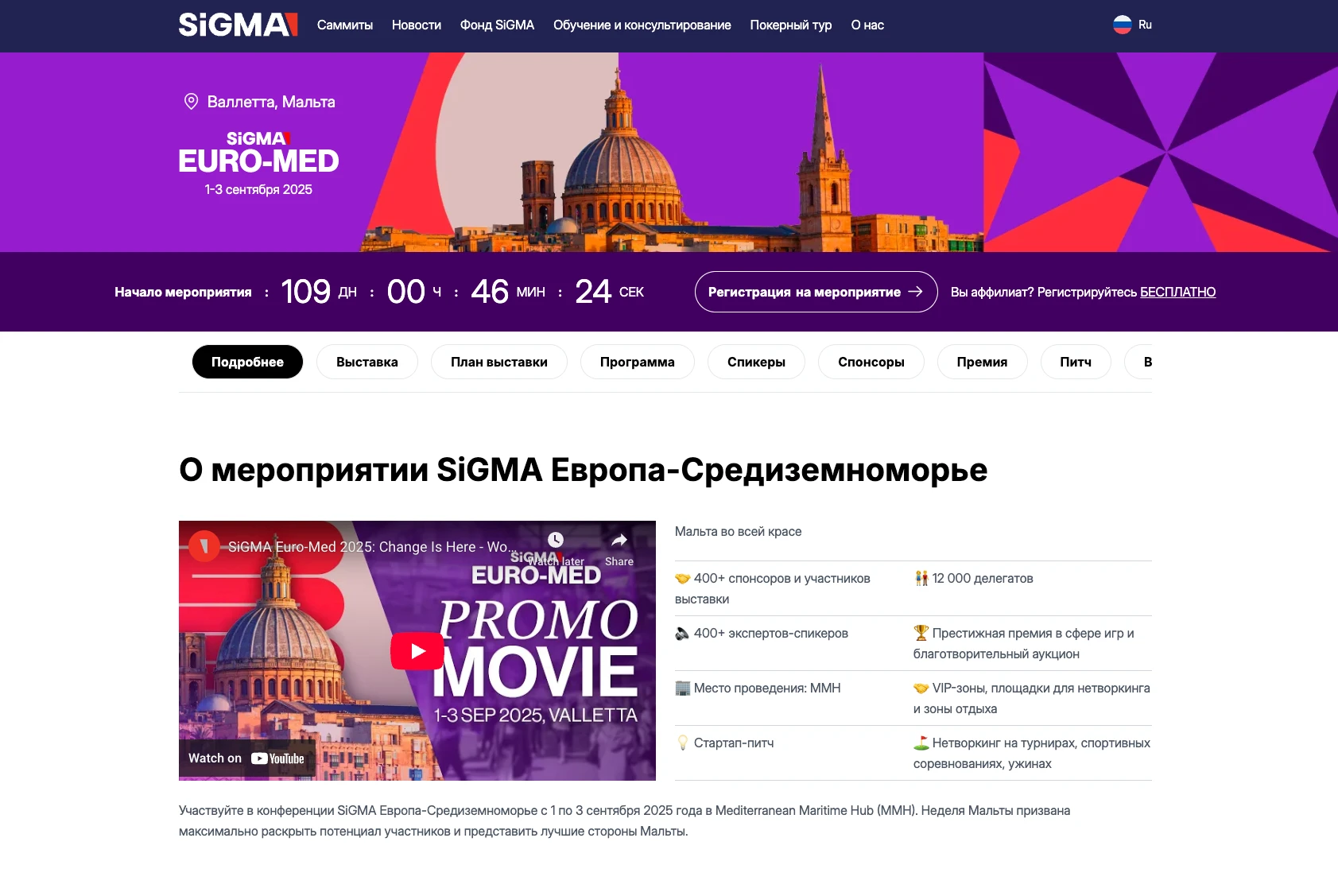
Task: Open the План выставки tab
Action: point(499,362)
